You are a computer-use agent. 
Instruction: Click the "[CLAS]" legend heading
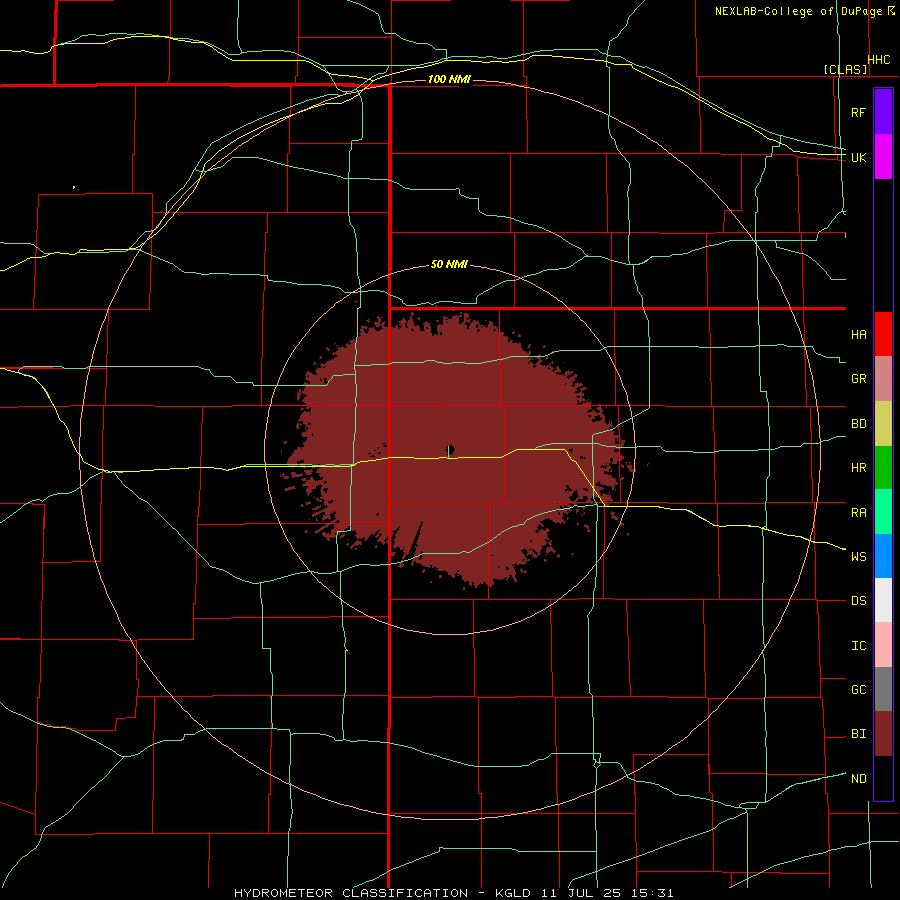tap(845, 69)
